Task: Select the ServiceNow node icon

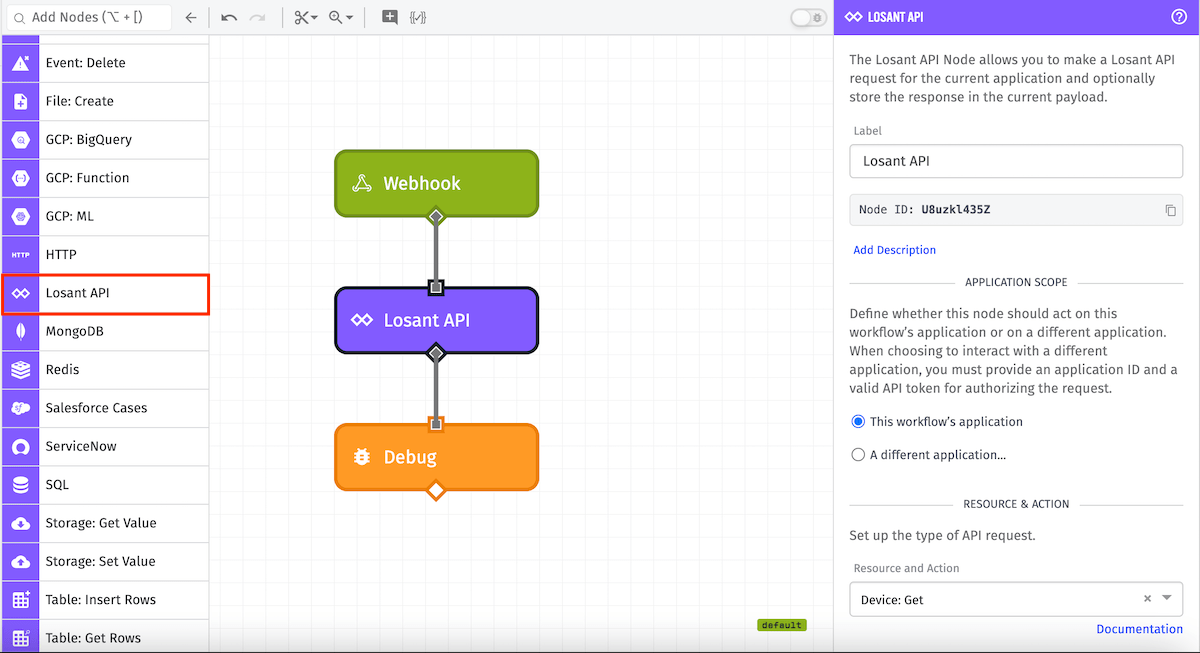Action: coord(20,446)
